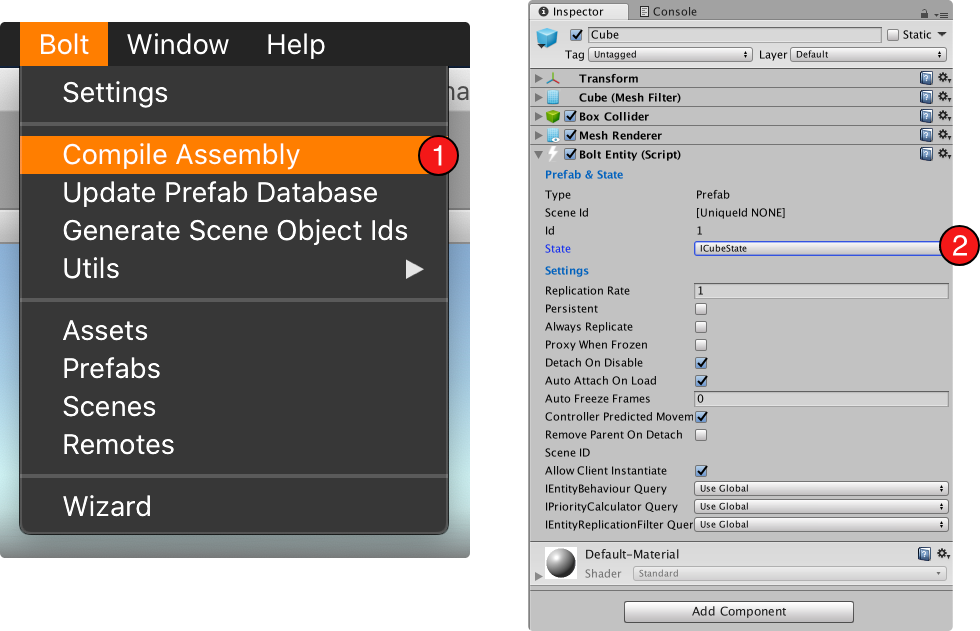Click the Bolt Entity lightning icon
This screenshot has height=631, width=980.
[x=553, y=154]
